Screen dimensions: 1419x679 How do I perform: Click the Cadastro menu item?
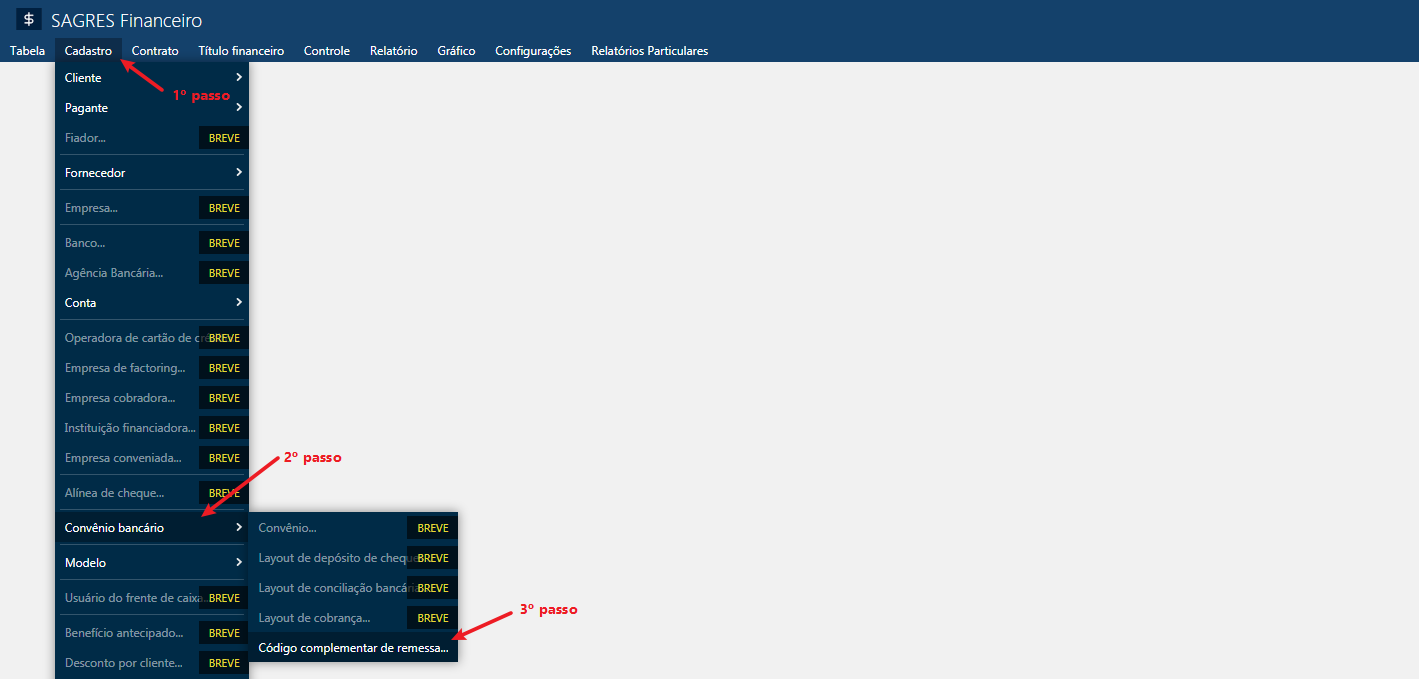pos(88,51)
